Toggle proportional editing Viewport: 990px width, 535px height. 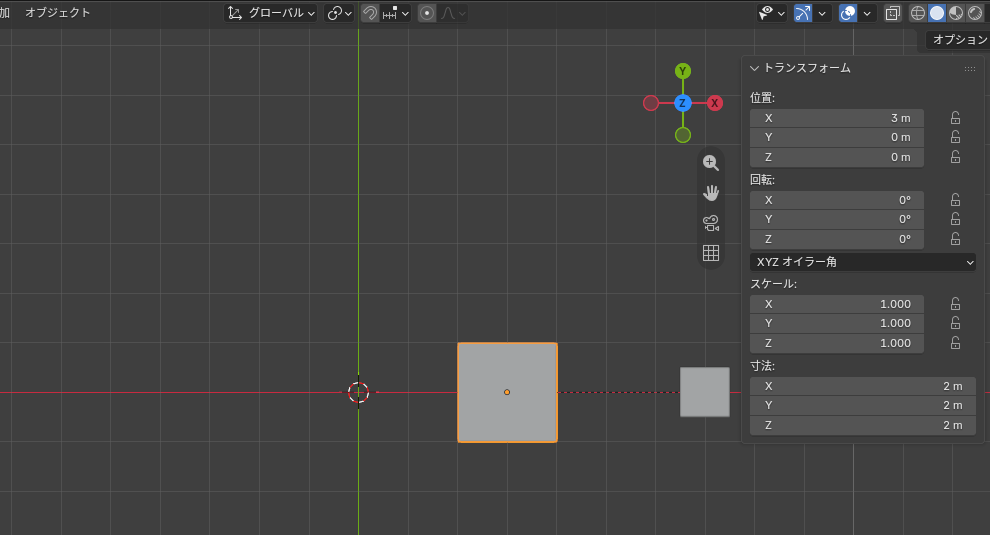427,13
